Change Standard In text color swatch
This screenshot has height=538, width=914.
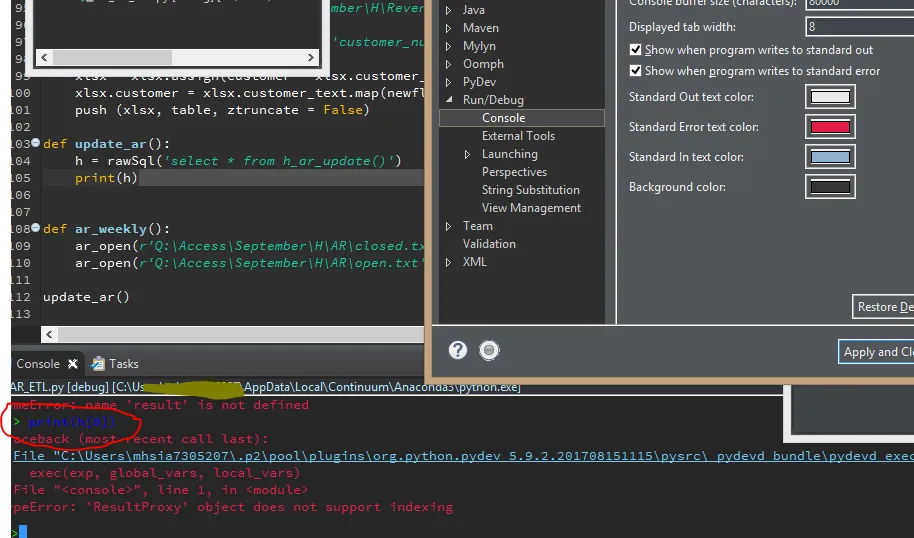coord(830,157)
